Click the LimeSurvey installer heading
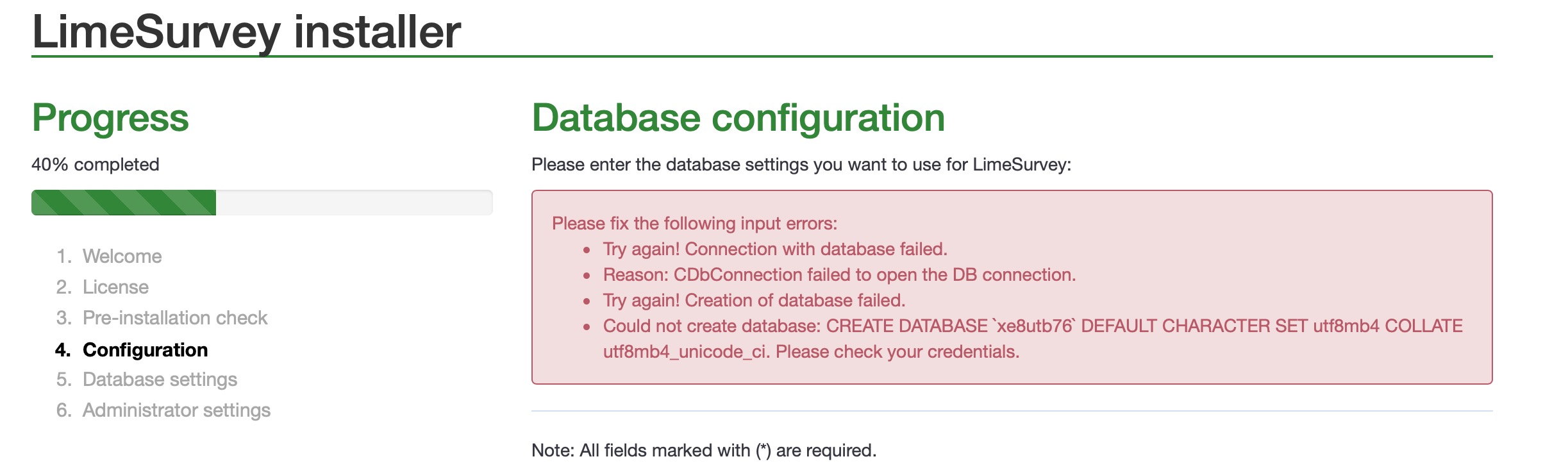The width and height of the screenshot is (1568, 468). 246,31
